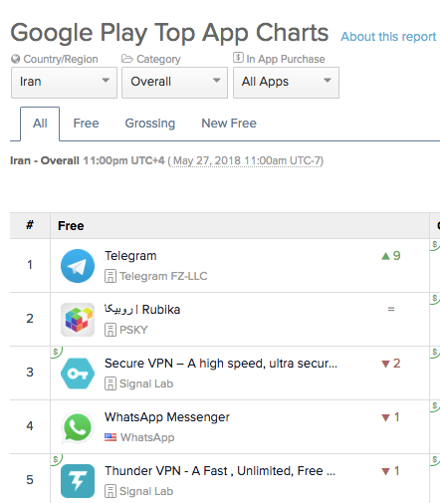Click the Thunder VPN lightning icon
Image resolution: width=440 pixels, height=503 pixels.
coord(78,481)
